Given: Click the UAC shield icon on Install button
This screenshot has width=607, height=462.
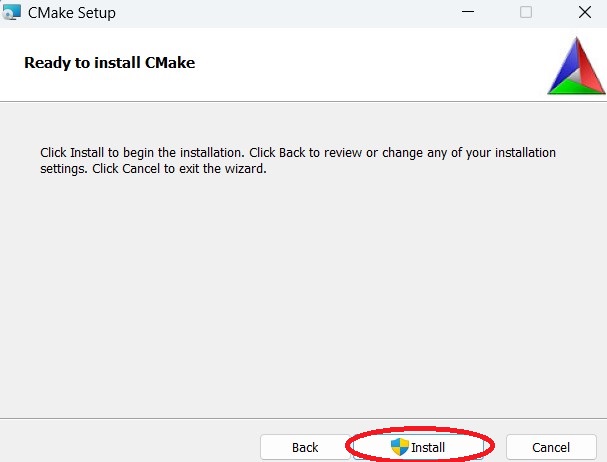Looking at the screenshot, I should (x=400, y=446).
